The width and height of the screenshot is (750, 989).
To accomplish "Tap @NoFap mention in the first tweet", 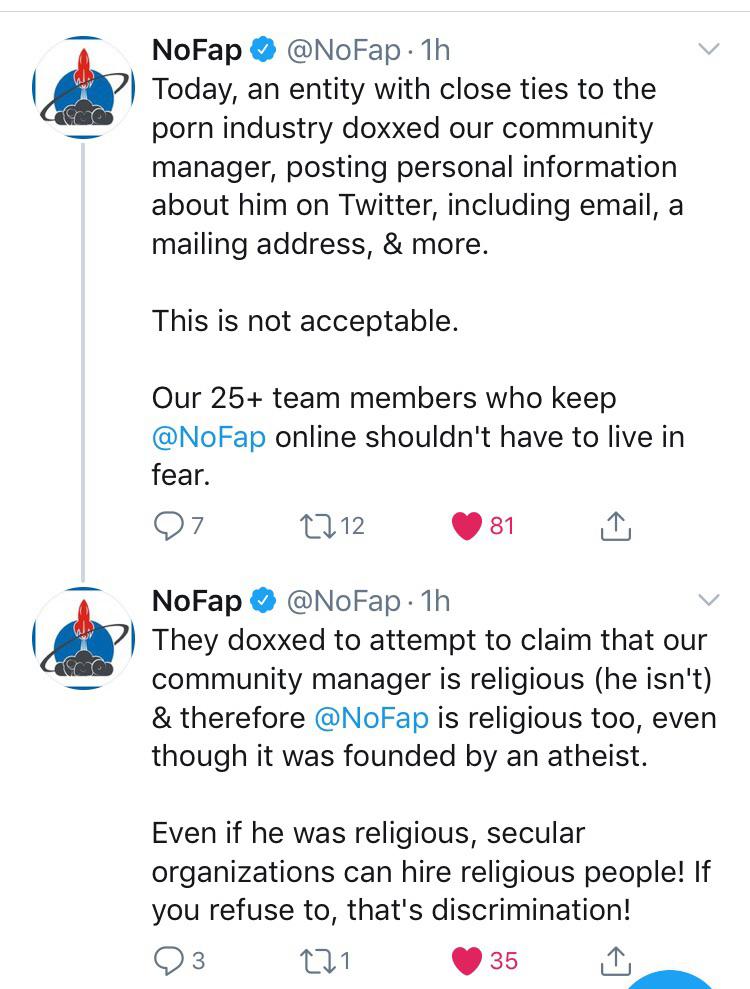I will [208, 438].
